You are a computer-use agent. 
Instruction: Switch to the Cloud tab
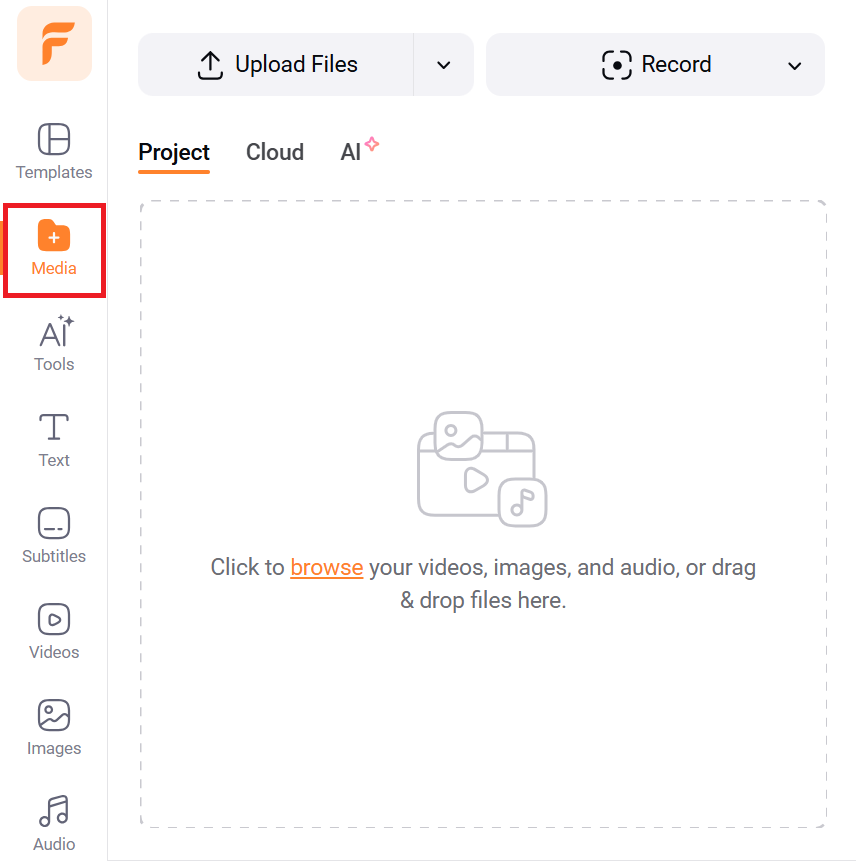pyautogui.click(x=274, y=152)
